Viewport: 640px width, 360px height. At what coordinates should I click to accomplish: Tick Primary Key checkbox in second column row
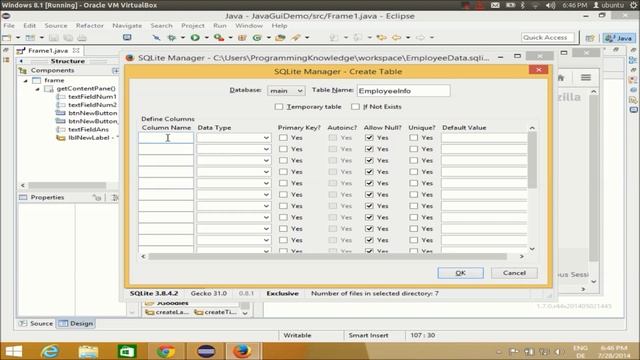click(x=283, y=149)
